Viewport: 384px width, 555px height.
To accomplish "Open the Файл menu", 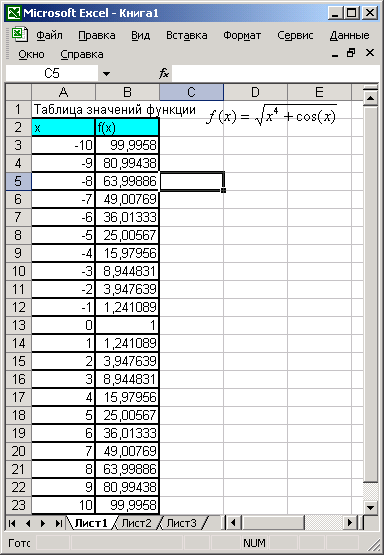I will point(49,35).
